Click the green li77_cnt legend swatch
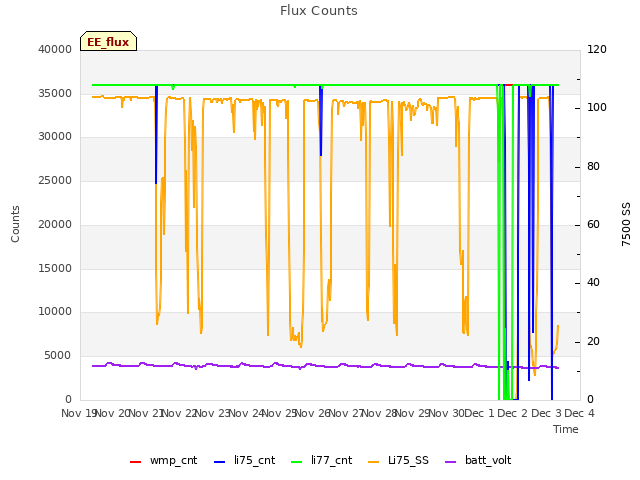Image resolution: width=640 pixels, height=480 pixels. [x=297, y=462]
